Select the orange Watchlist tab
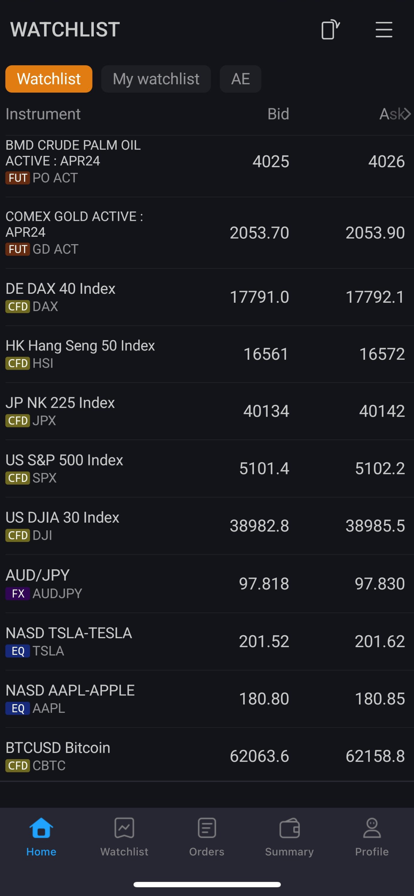The image size is (414, 896). 49,79
